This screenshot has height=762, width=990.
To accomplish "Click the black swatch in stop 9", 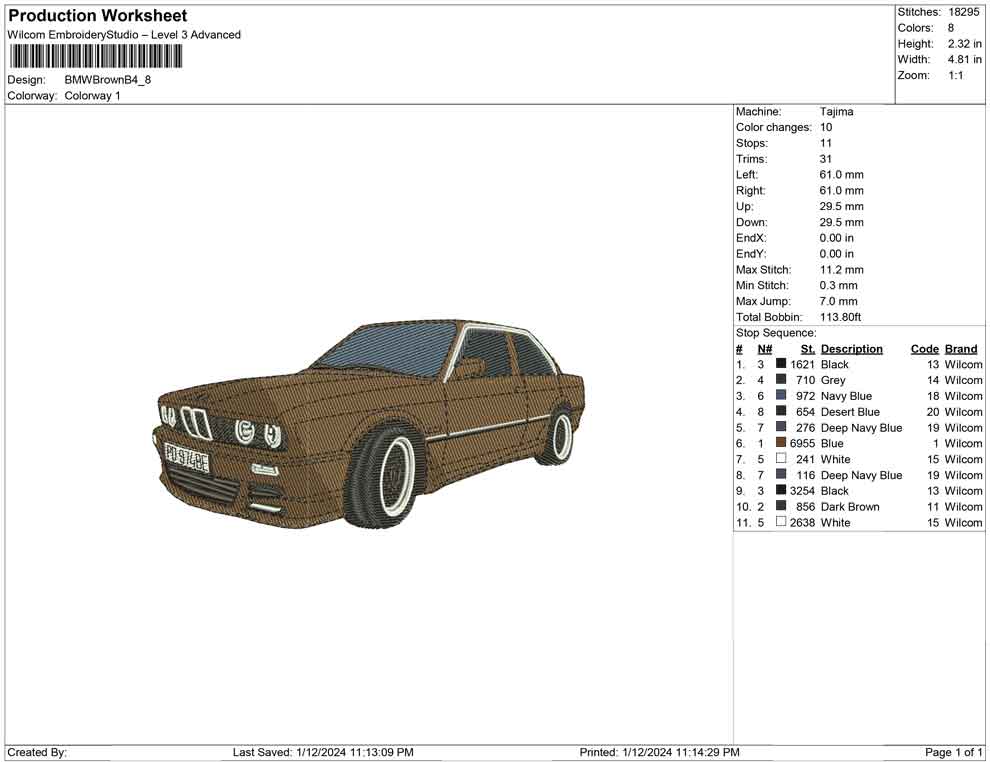I will coord(781,489).
